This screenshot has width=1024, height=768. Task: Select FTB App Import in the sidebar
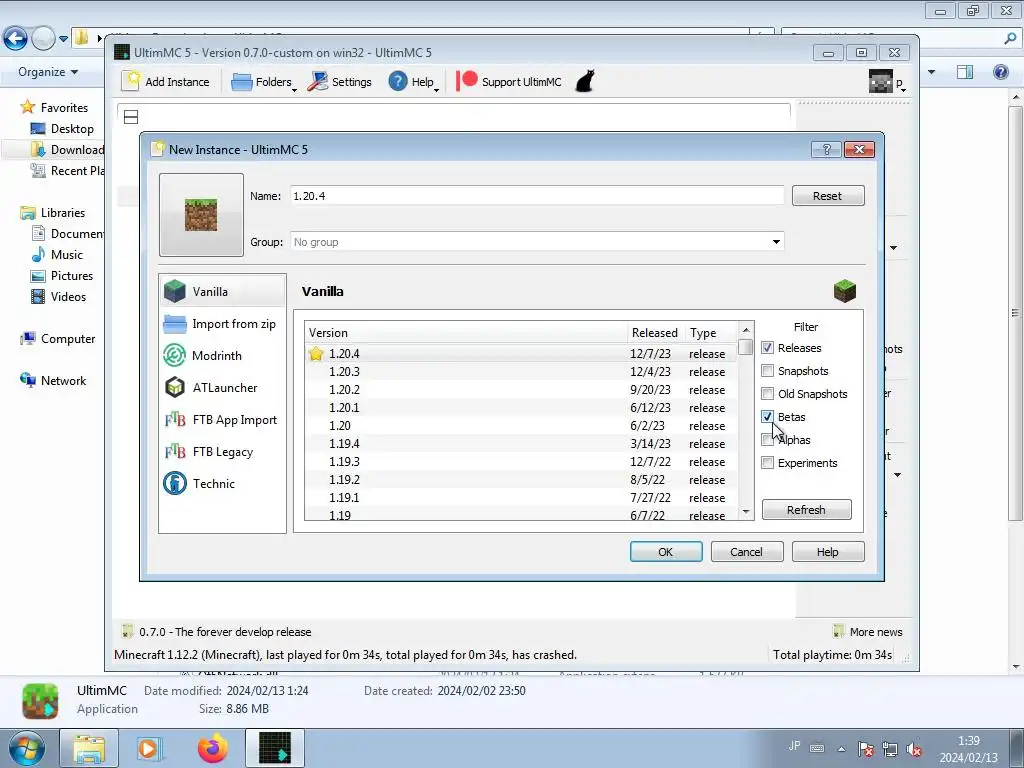[223, 420]
